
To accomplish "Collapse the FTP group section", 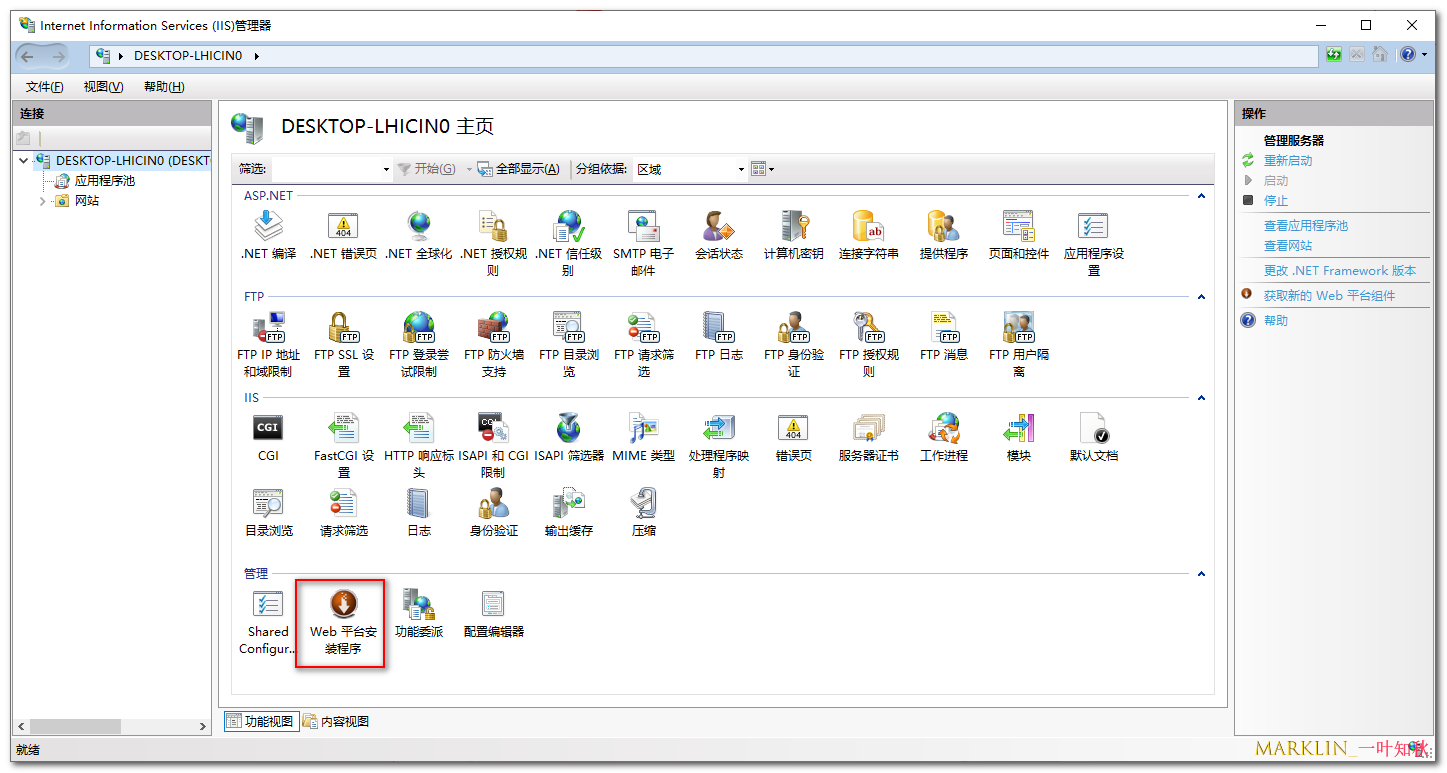I will click(x=1201, y=297).
